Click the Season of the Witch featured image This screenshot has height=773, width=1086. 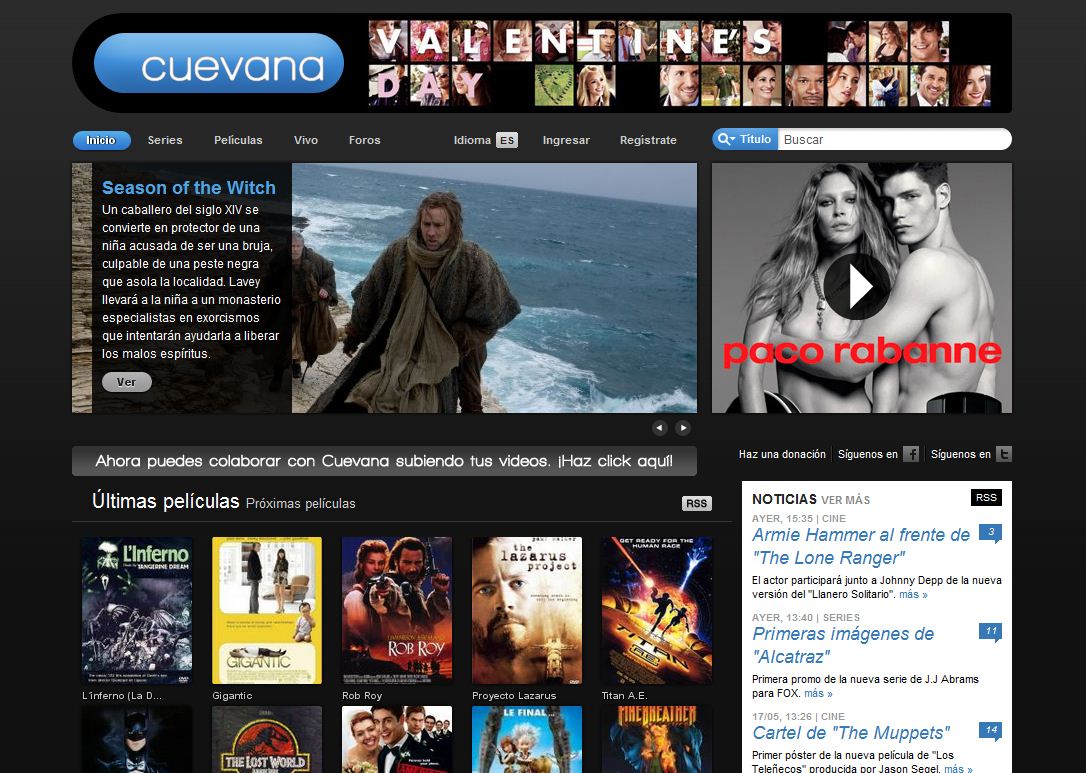pos(495,288)
